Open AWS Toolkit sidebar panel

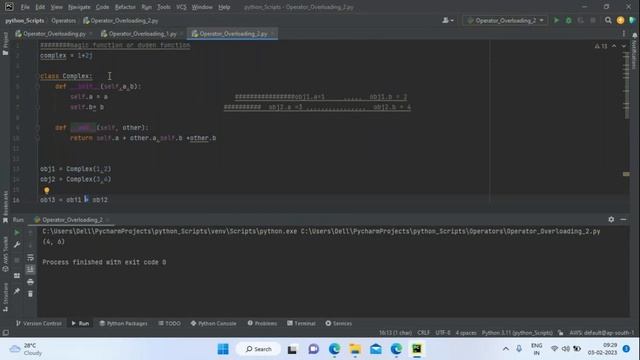point(5,254)
